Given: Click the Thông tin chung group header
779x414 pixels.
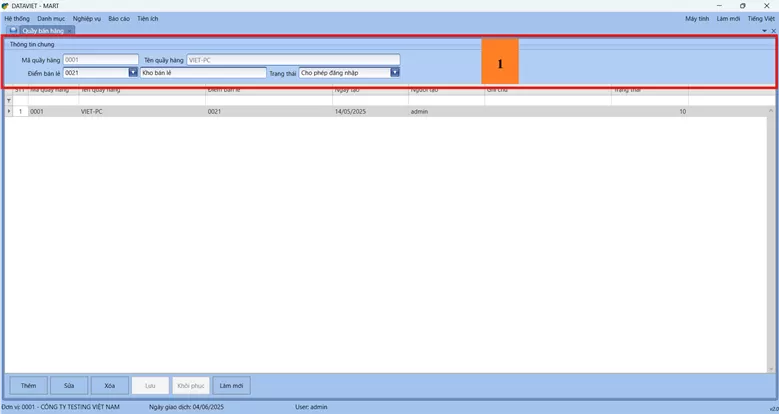Looking at the screenshot, I should 32,44.
